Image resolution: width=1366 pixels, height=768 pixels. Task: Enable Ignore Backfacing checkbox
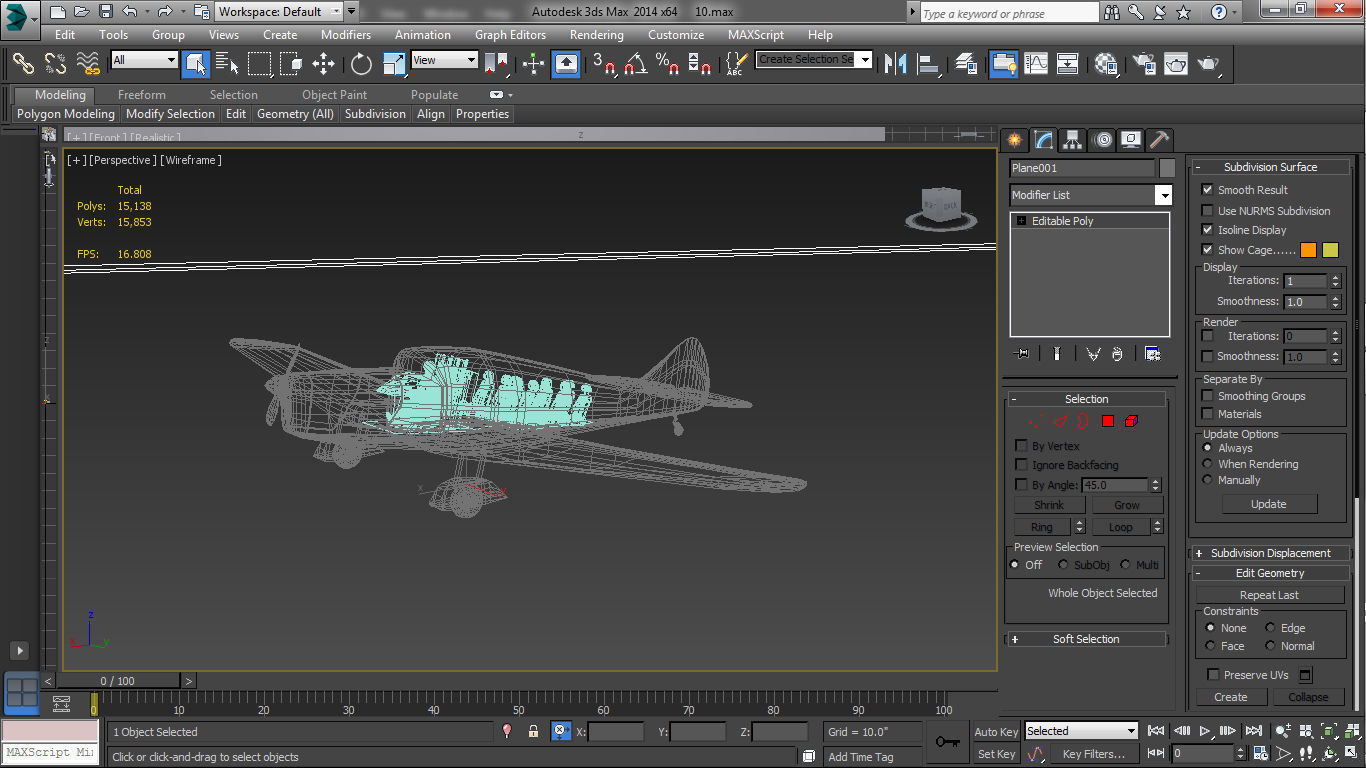coord(1021,465)
